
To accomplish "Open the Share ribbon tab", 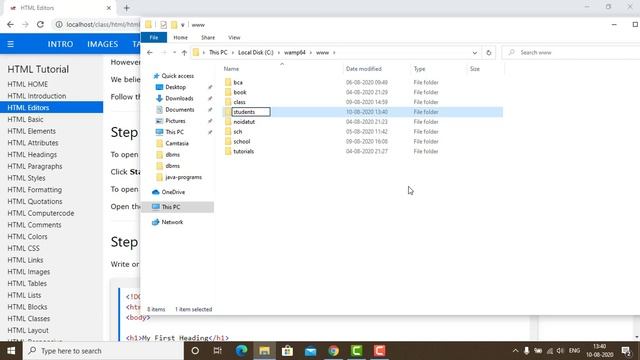I will 208,38.
